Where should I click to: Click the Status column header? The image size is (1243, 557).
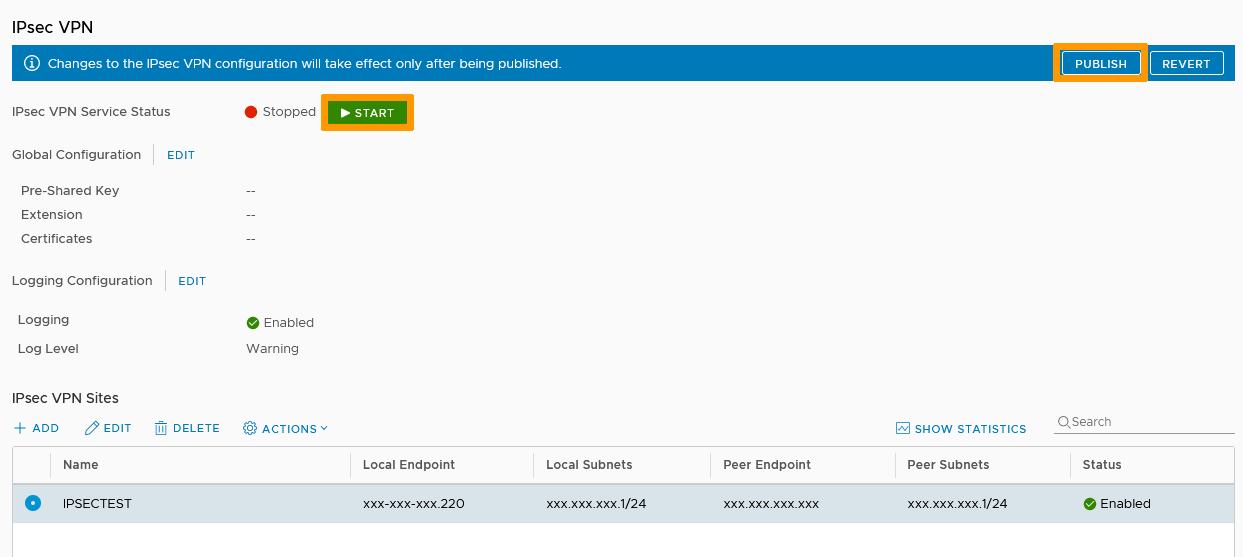click(1102, 465)
